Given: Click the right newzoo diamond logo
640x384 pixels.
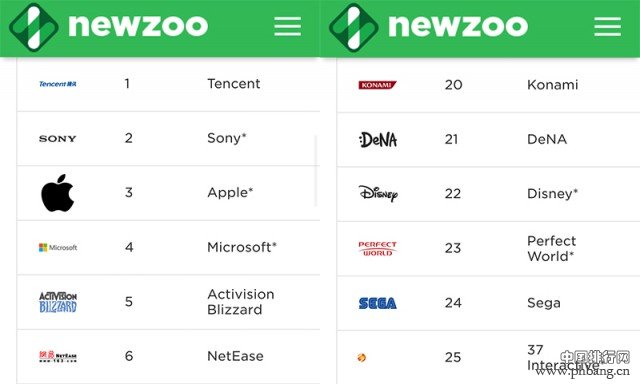Looking at the screenshot, I should pos(354,27).
